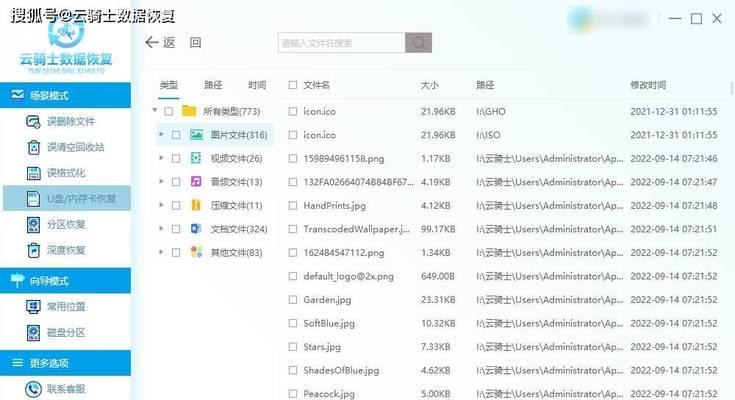Choose the 误格式化 disk icon

click(33, 173)
